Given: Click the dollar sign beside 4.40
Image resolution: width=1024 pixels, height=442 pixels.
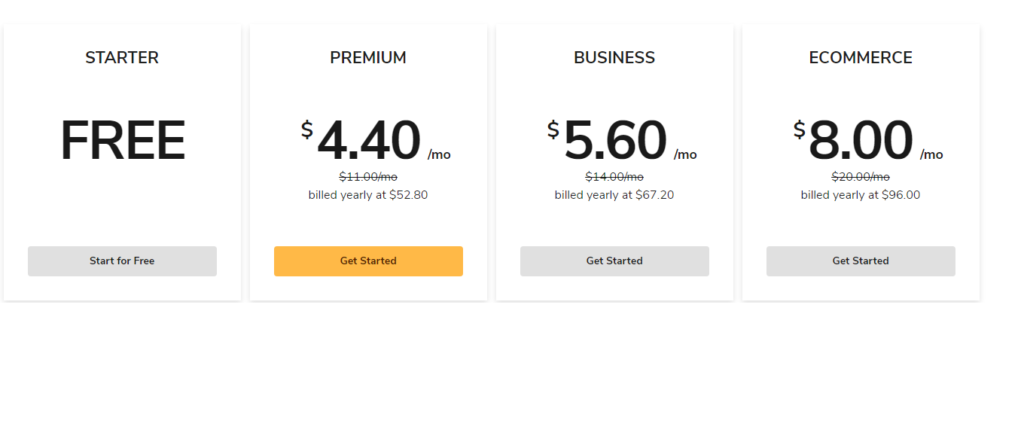Looking at the screenshot, I should 307,130.
